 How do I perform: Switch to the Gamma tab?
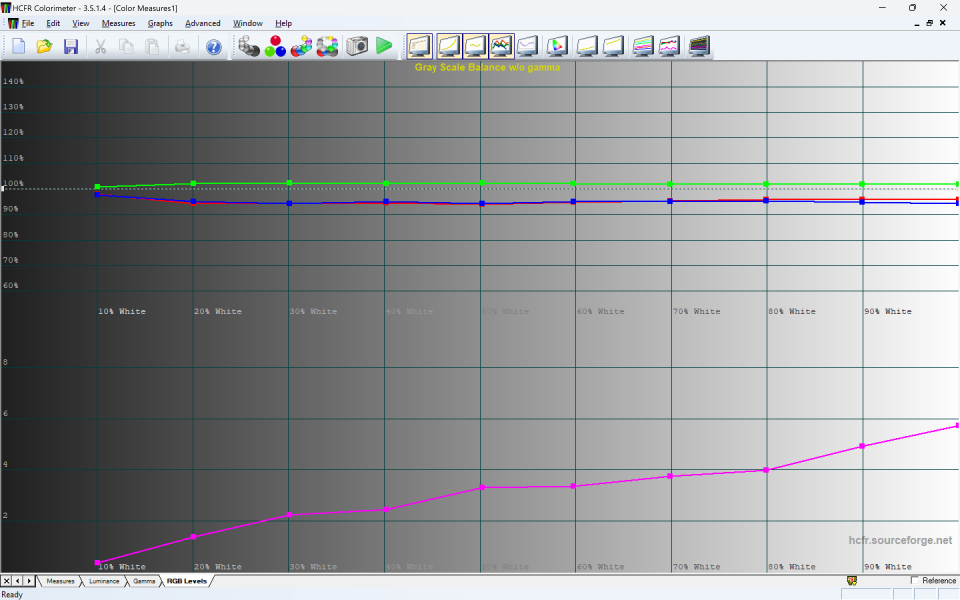[144, 581]
